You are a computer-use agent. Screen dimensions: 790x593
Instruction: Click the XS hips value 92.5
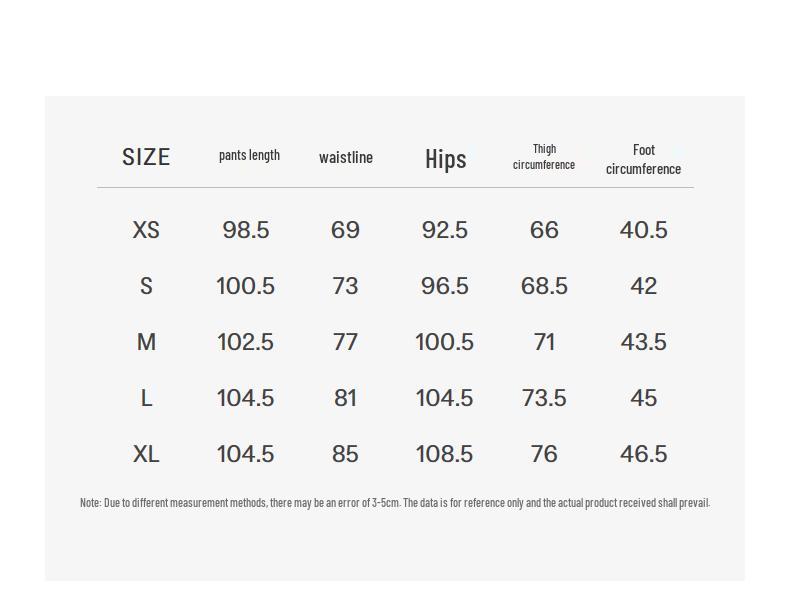click(445, 230)
